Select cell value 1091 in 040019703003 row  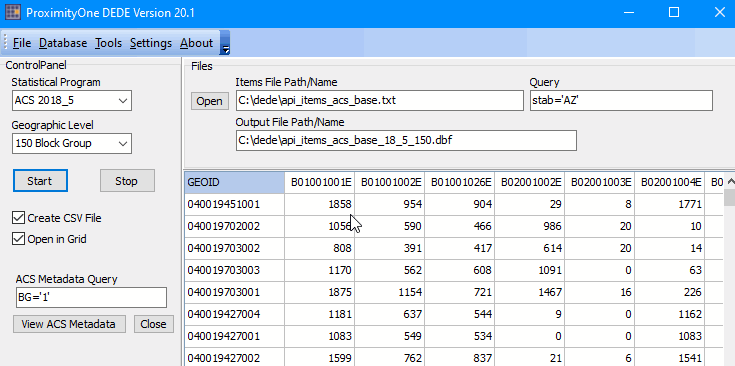pos(530,270)
